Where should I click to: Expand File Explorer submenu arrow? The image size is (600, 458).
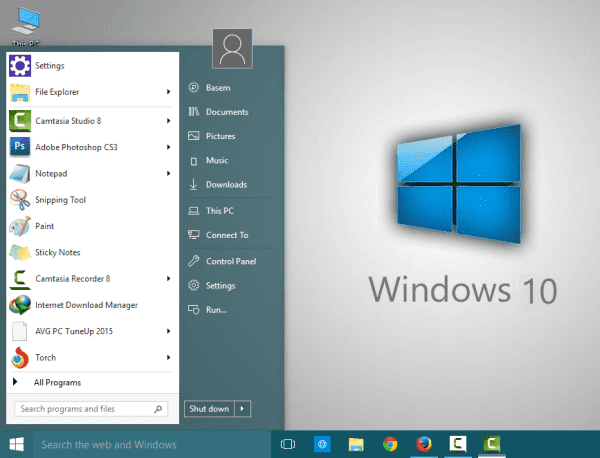coord(168,92)
